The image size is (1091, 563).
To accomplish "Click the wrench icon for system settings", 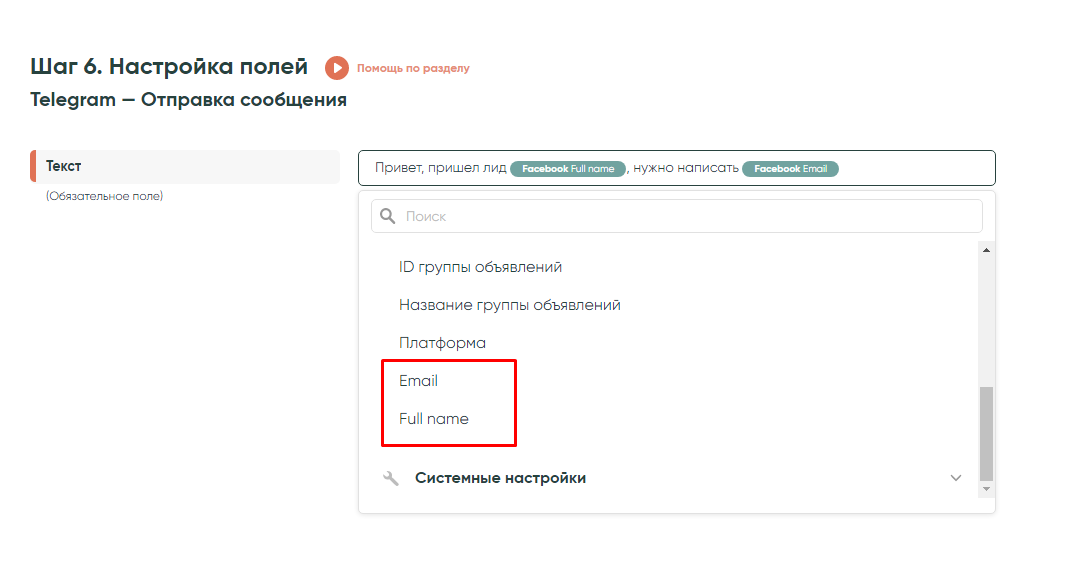I will click(x=391, y=478).
